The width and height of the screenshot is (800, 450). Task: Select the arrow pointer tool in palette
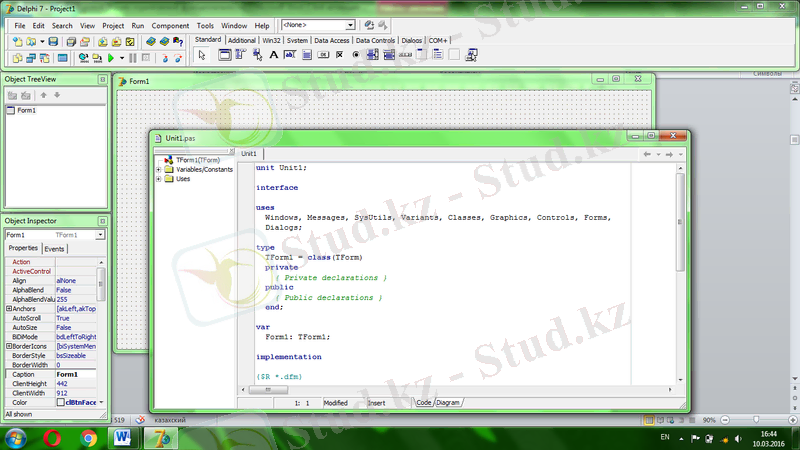click(x=201, y=55)
